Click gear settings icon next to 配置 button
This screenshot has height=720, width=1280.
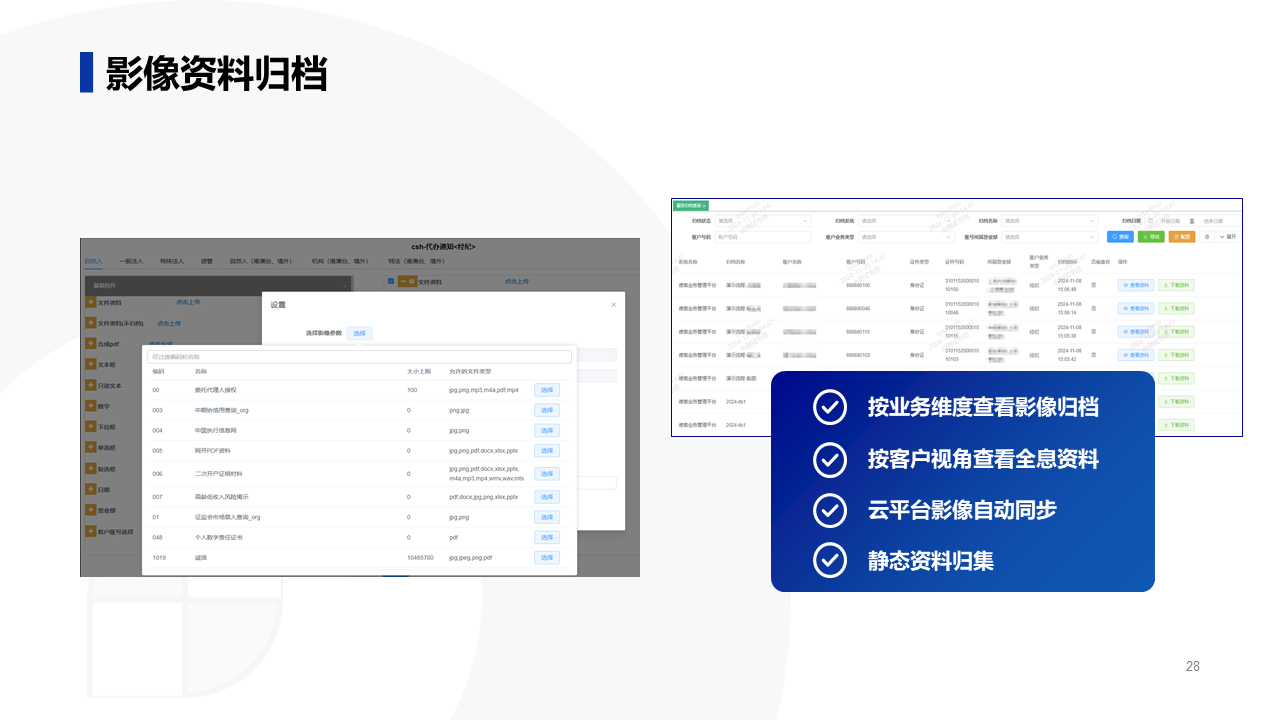[x=1207, y=237]
